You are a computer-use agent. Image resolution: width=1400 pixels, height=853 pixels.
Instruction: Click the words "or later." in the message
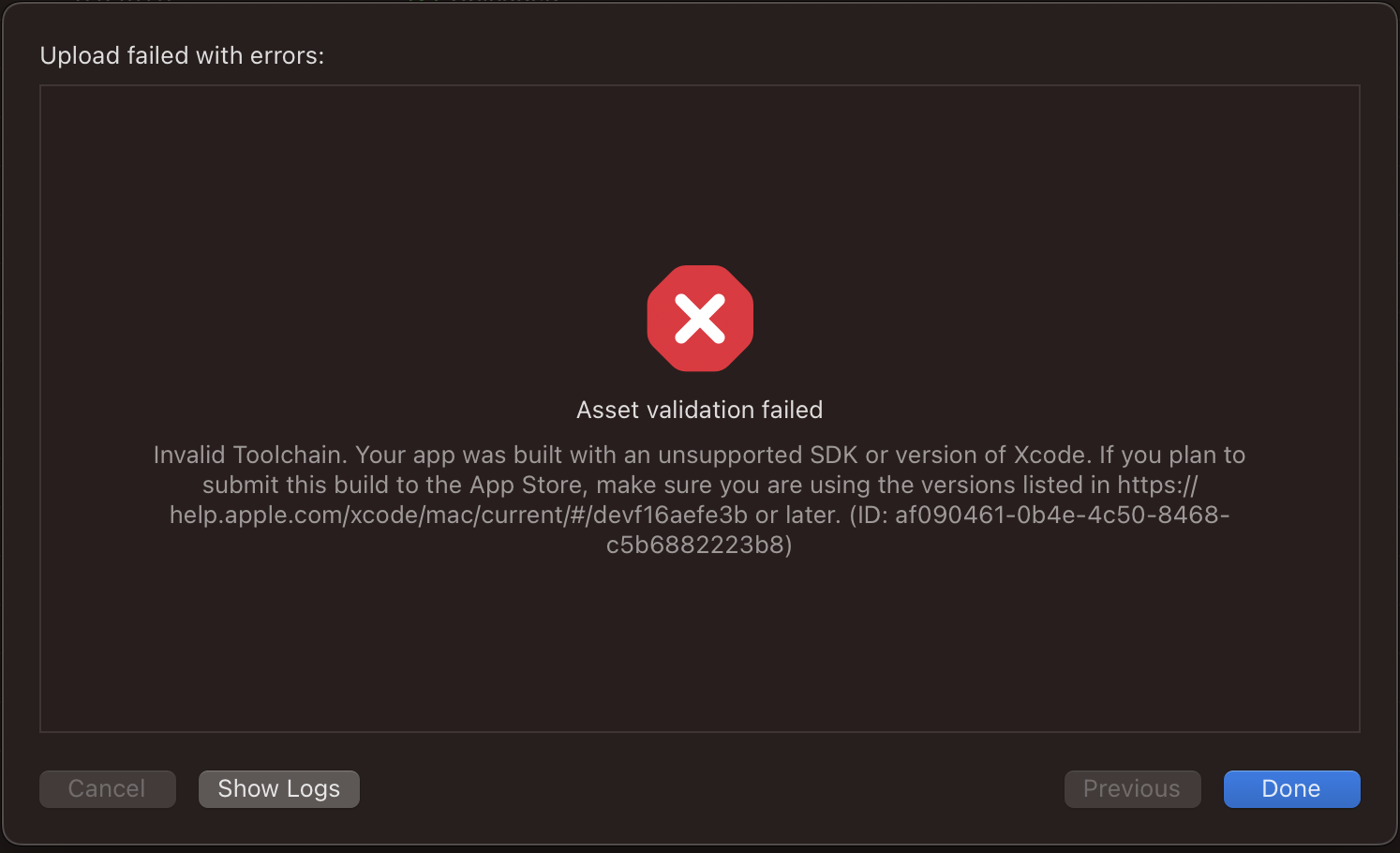798,515
